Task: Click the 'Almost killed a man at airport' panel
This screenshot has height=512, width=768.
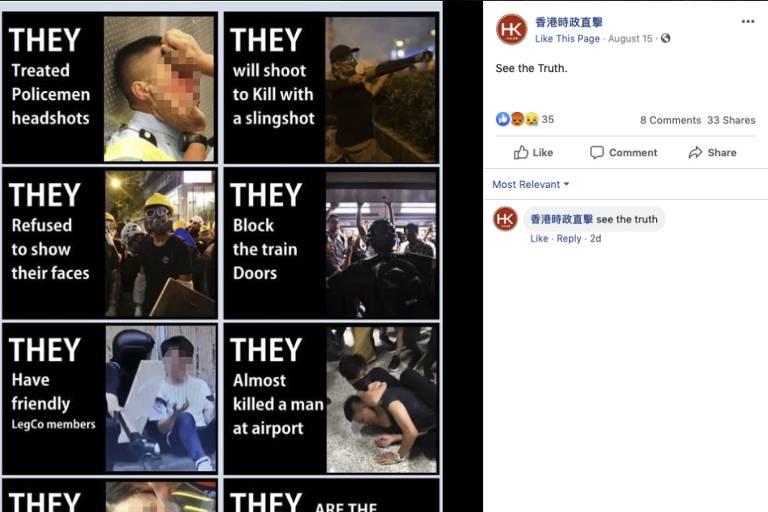Action: pyautogui.click(x=332, y=398)
